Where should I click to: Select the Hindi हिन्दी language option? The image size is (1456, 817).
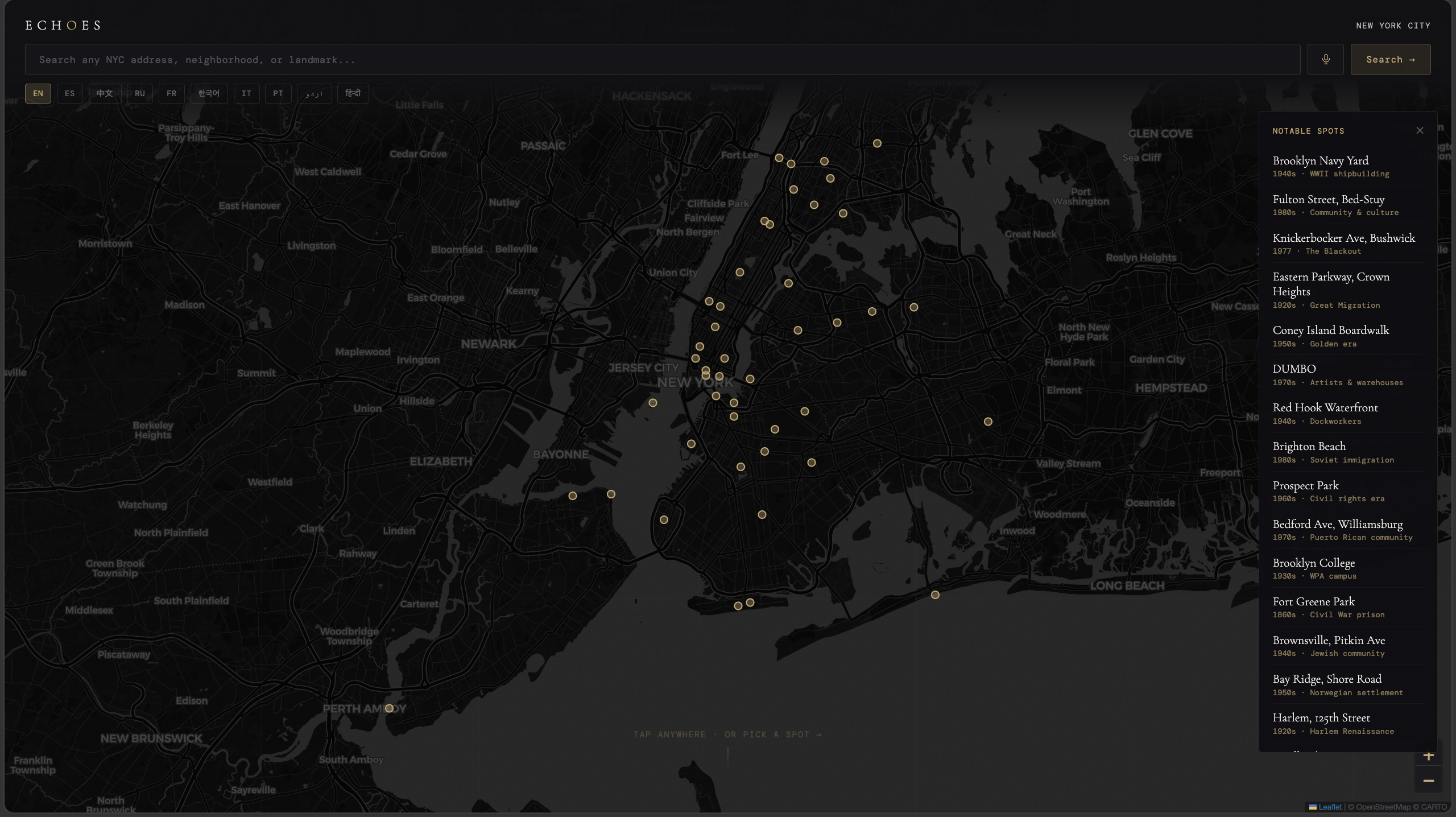(x=353, y=93)
